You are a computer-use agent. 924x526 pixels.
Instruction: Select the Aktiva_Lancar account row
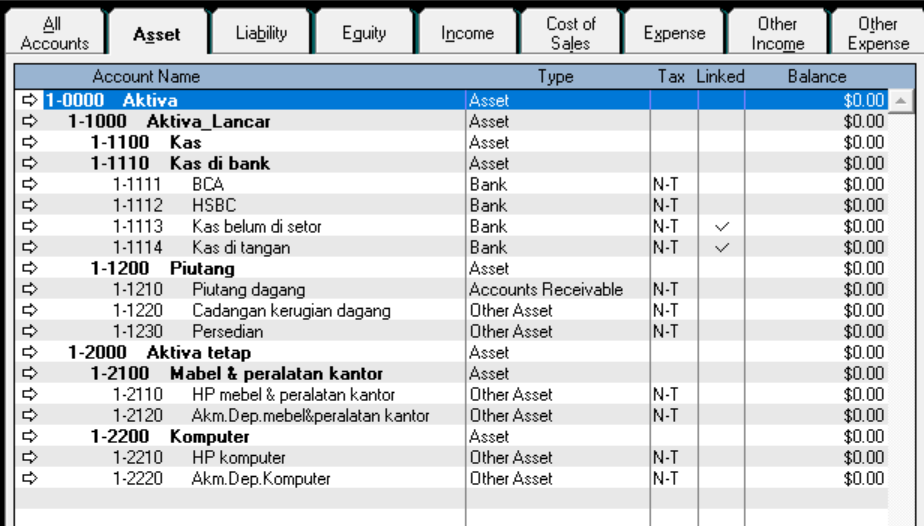click(x=451, y=121)
